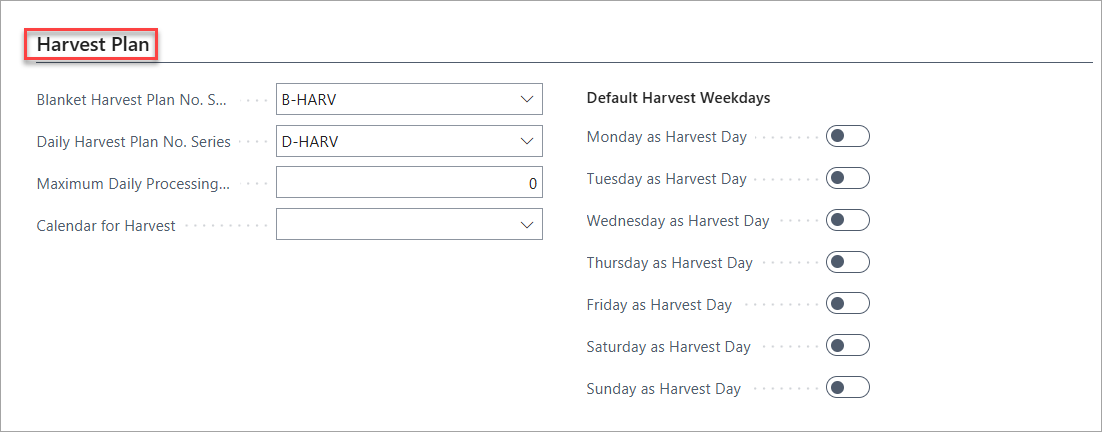Image resolution: width=1102 pixels, height=432 pixels.
Task: Click the D-HARV text field
Action: (x=409, y=141)
